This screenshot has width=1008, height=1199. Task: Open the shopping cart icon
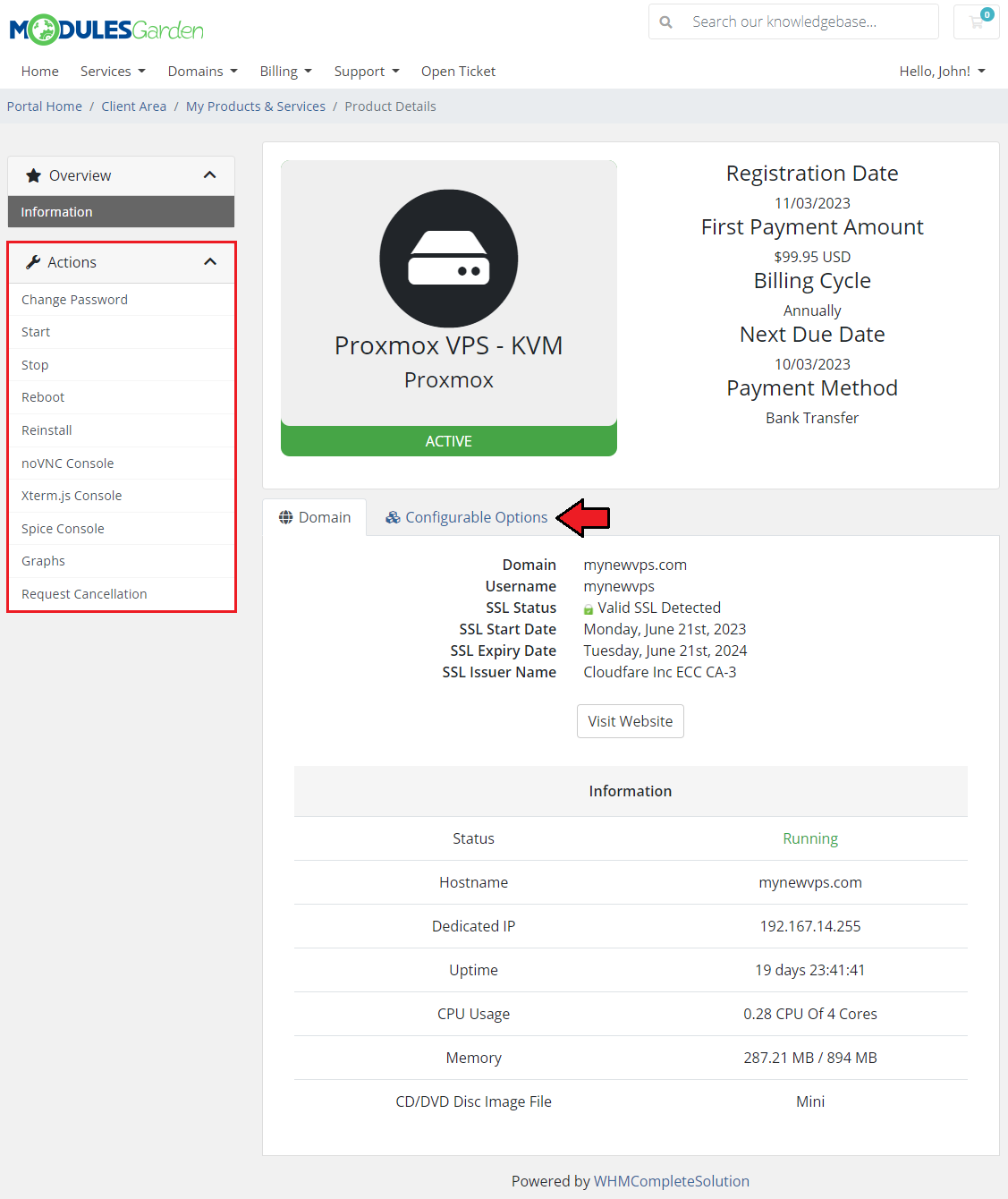[x=977, y=21]
